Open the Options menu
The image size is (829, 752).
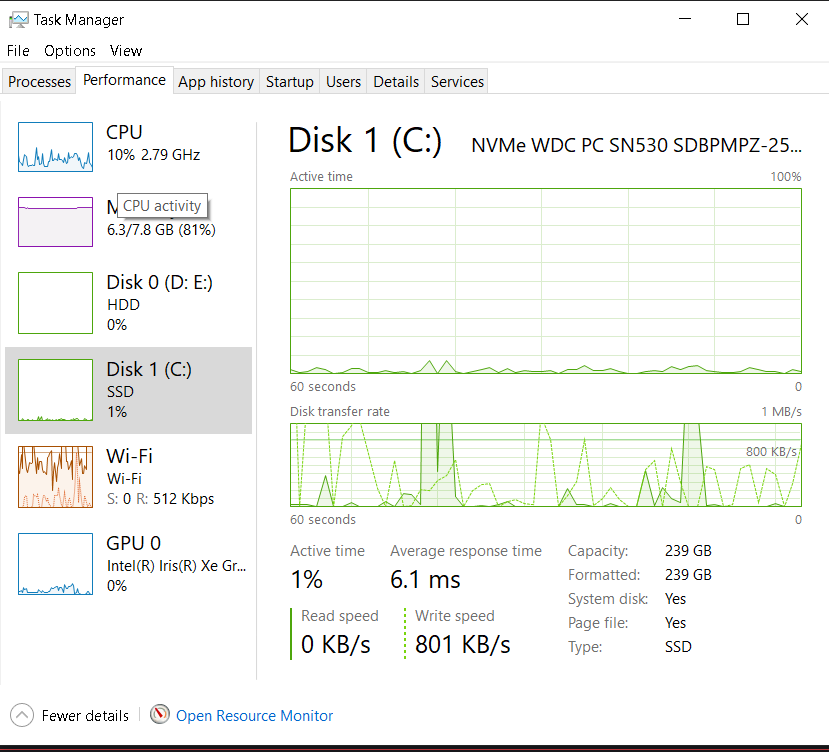coord(70,51)
